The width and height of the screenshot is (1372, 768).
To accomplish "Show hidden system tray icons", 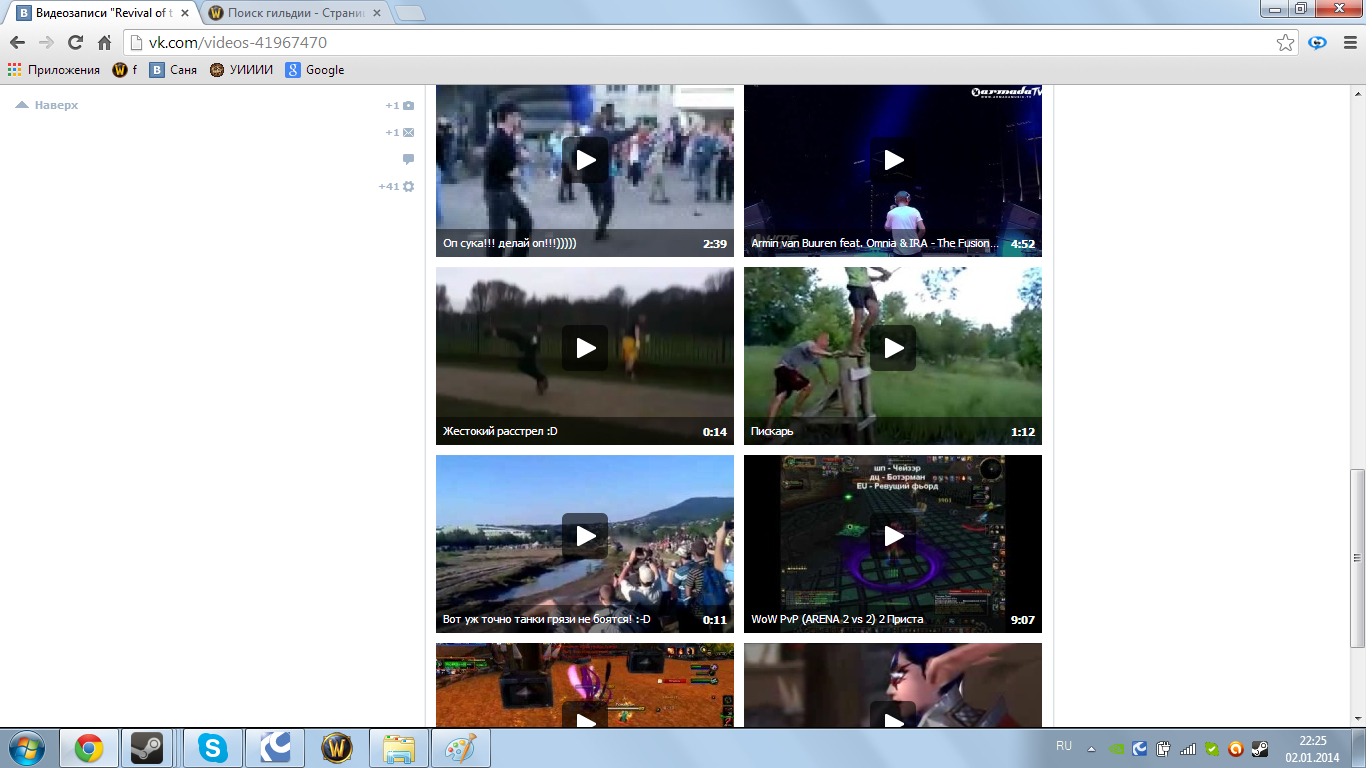I will [1091, 748].
